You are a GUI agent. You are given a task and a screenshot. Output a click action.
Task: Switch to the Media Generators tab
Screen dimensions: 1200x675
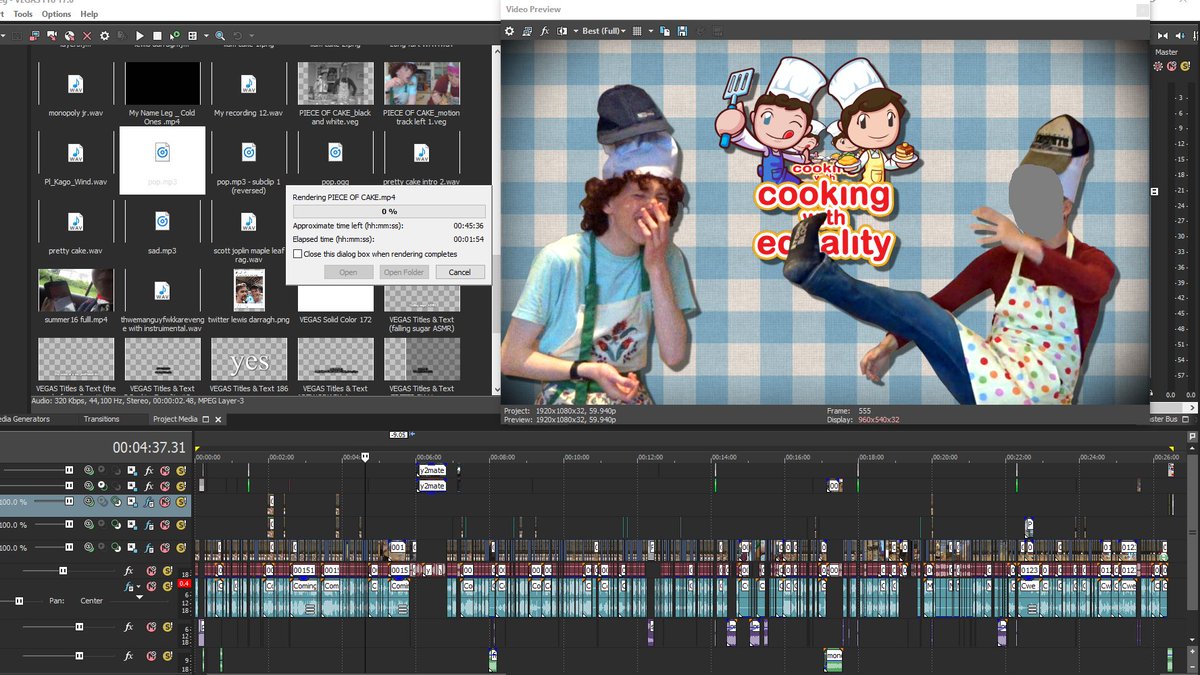(x=24, y=419)
